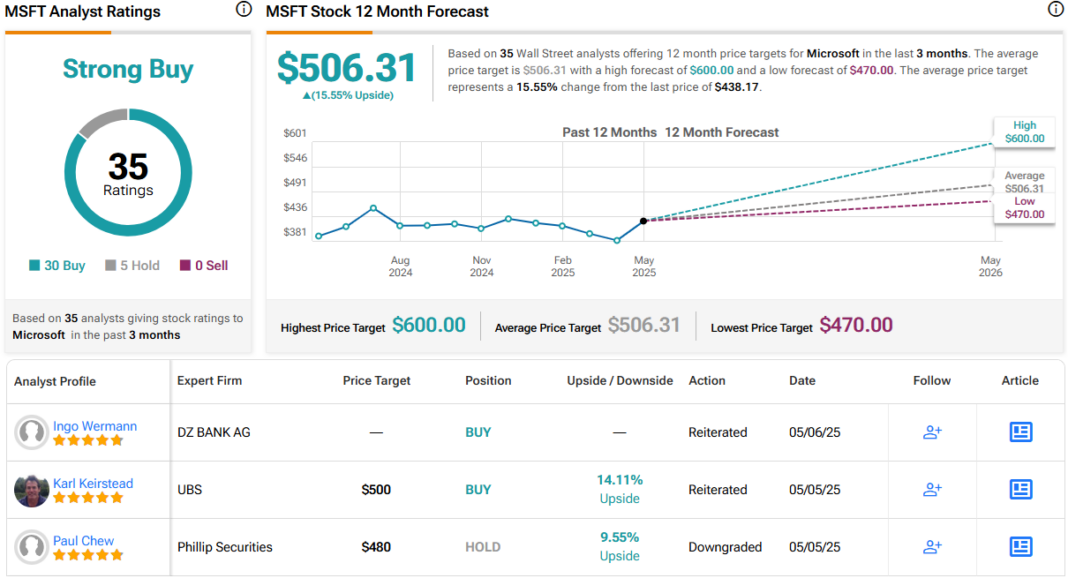
Task: Click the 30 Buy legend item
Action: (58, 266)
